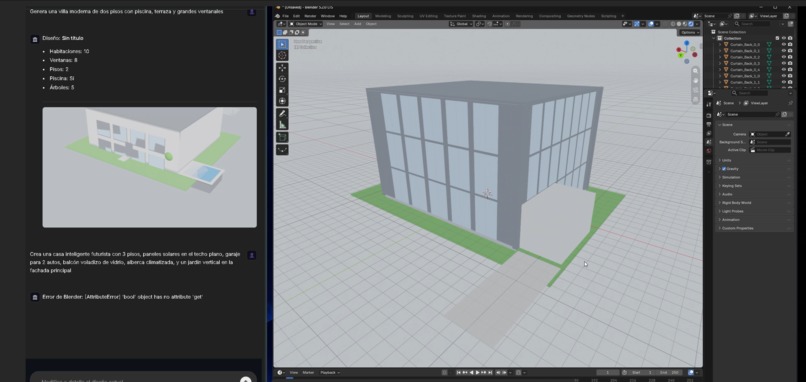The image size is (806, 382).
Task: Open the Object Mode dropdown
Action: [x=305, y=24]
